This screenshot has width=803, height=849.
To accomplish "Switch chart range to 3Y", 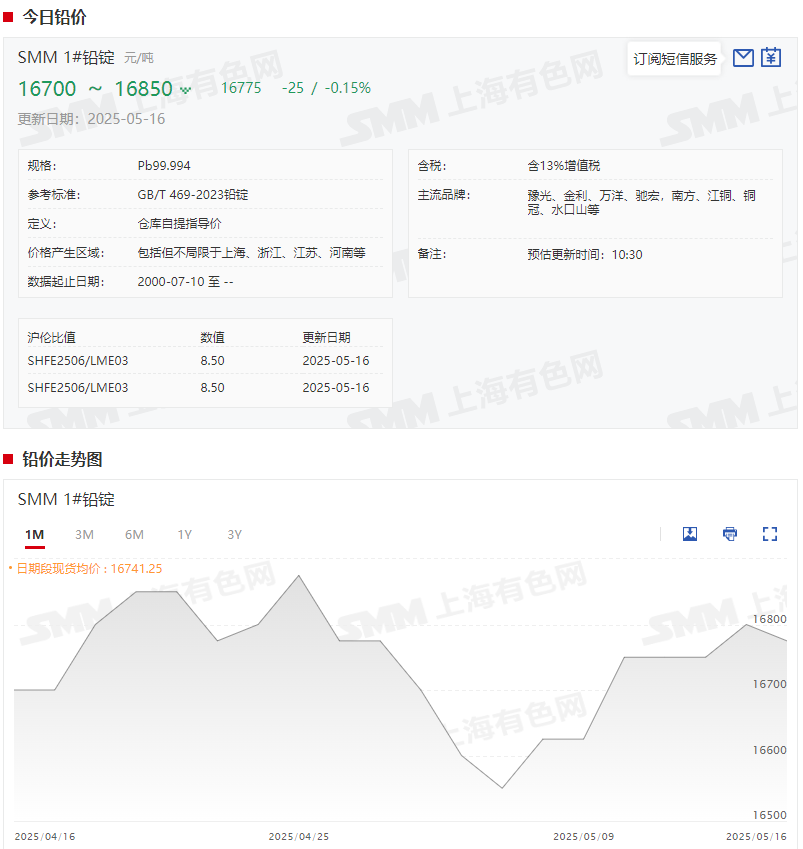I will tap(234, 535).
